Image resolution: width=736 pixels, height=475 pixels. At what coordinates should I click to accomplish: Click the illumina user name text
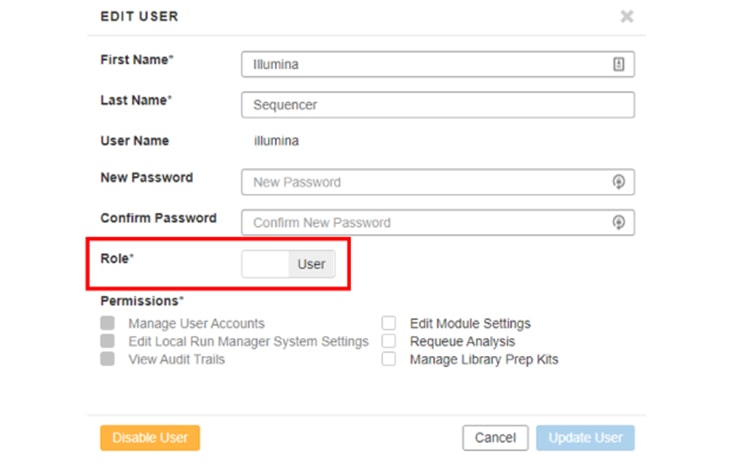[276, 141]
